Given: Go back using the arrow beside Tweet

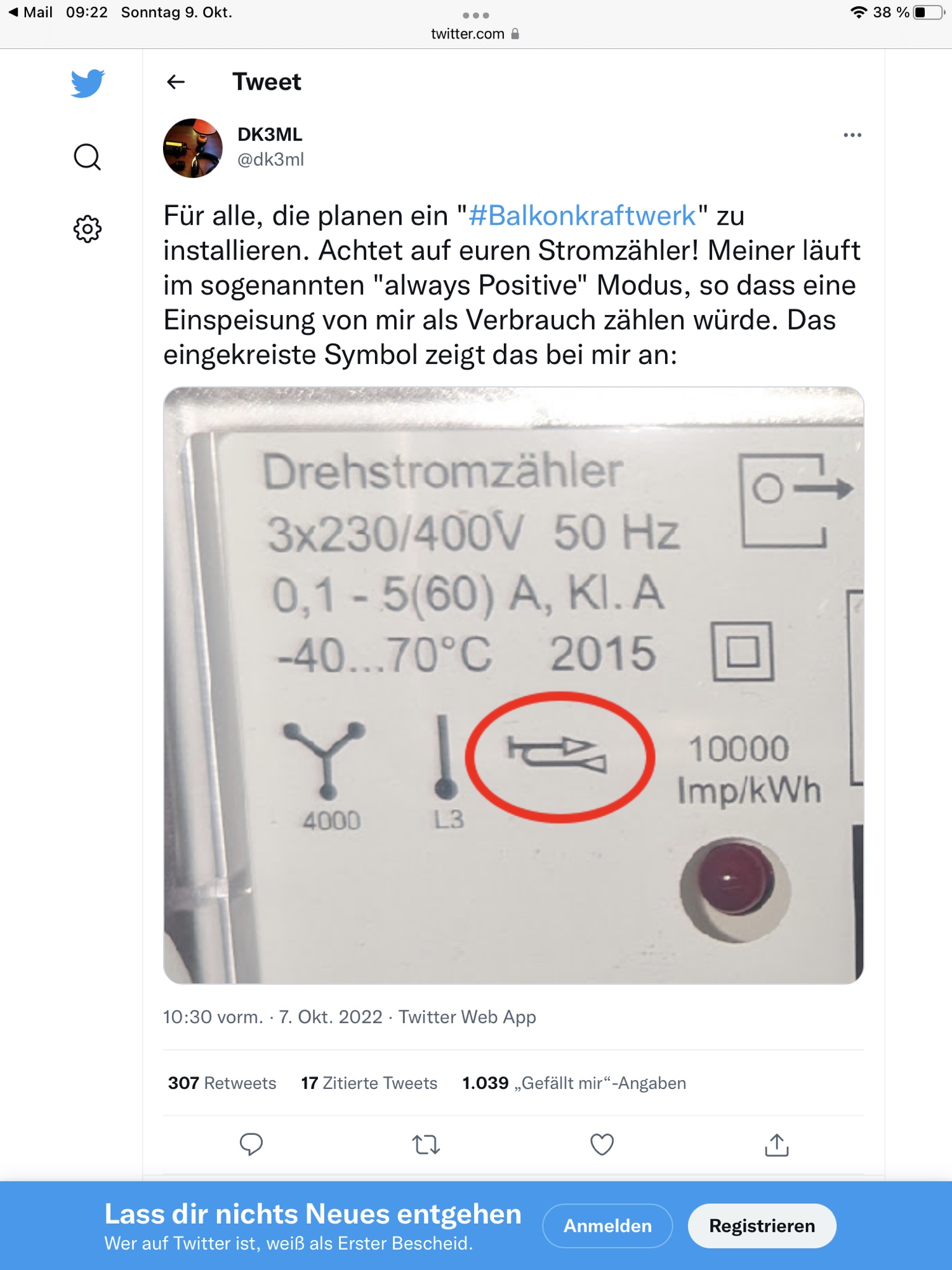Looking at the screenshot, I should pyautogui.click(x=176, y=82).
